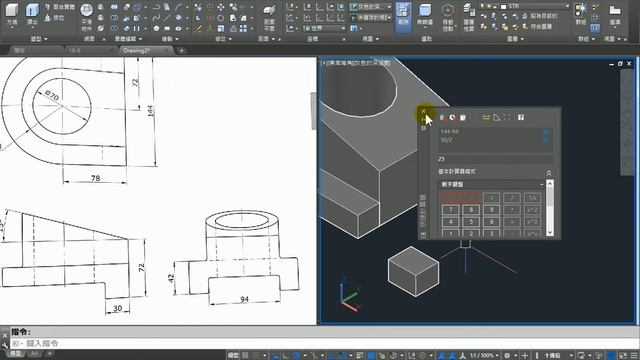Open the unsaved view (未儲存的視圖) dropdown

pyautogui.click(x=389, y=18)
